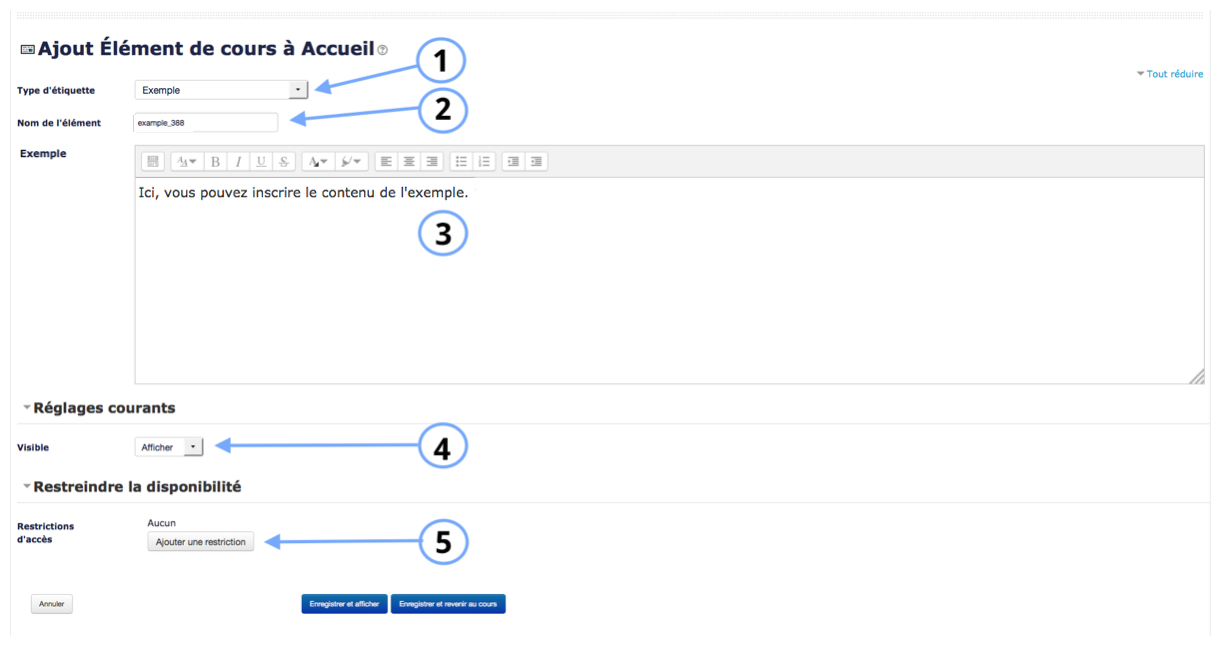Viewport: 1222px width, 656px height.
Task: Click the Tout réduire link
Action: coord(1174,74)
